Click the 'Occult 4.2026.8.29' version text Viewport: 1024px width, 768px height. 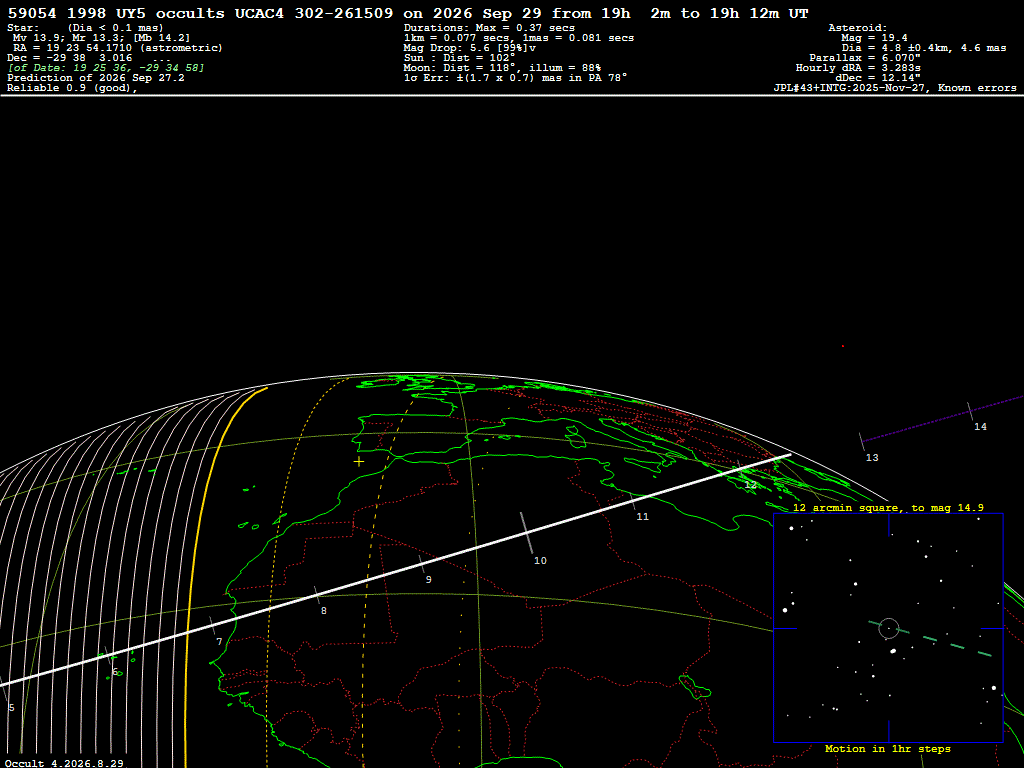64,763
